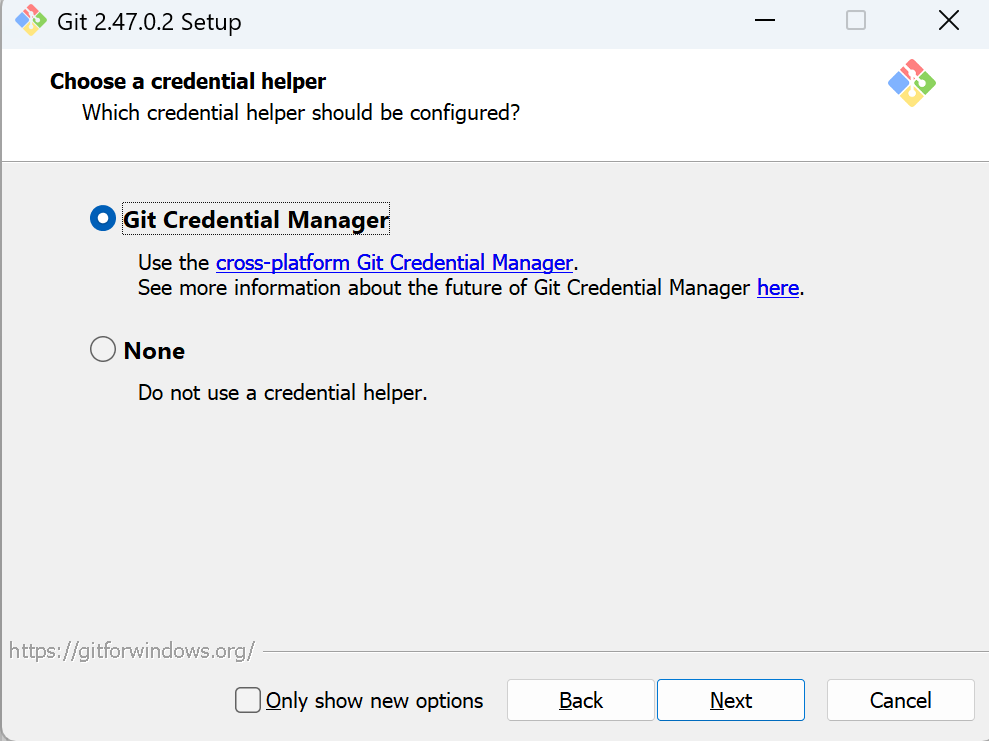Click the Git logo in the header banner
Screen dimensions: 989x741
tap(911, 83)
